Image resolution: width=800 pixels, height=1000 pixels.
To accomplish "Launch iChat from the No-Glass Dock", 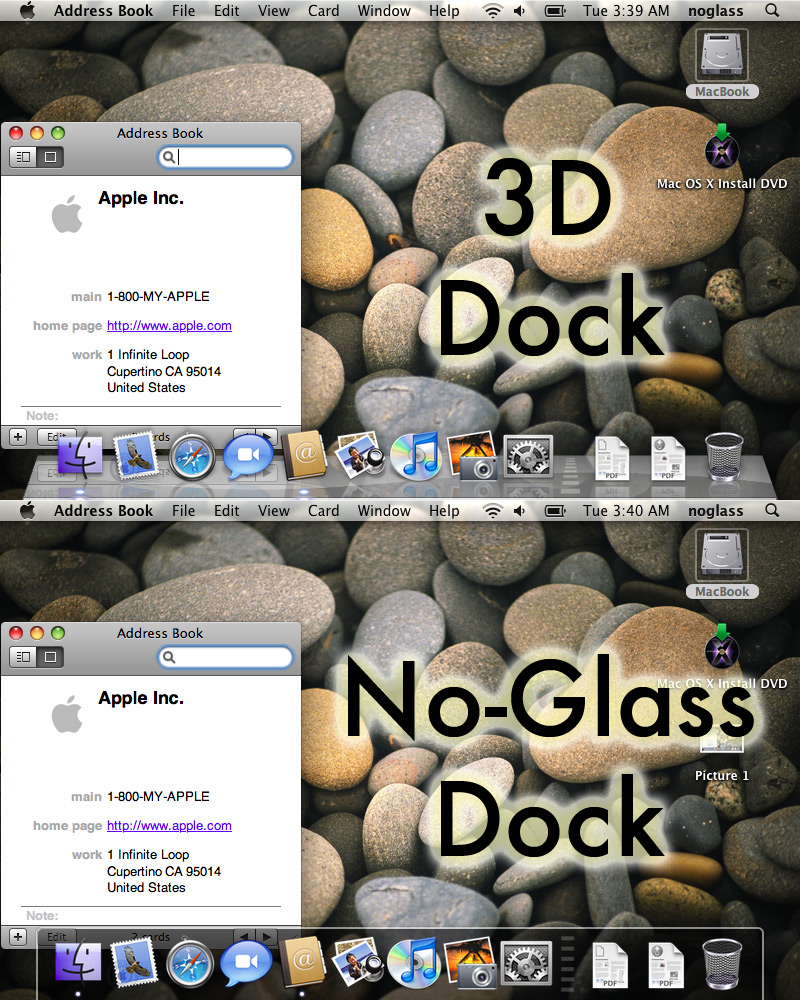I will [246, 962].
